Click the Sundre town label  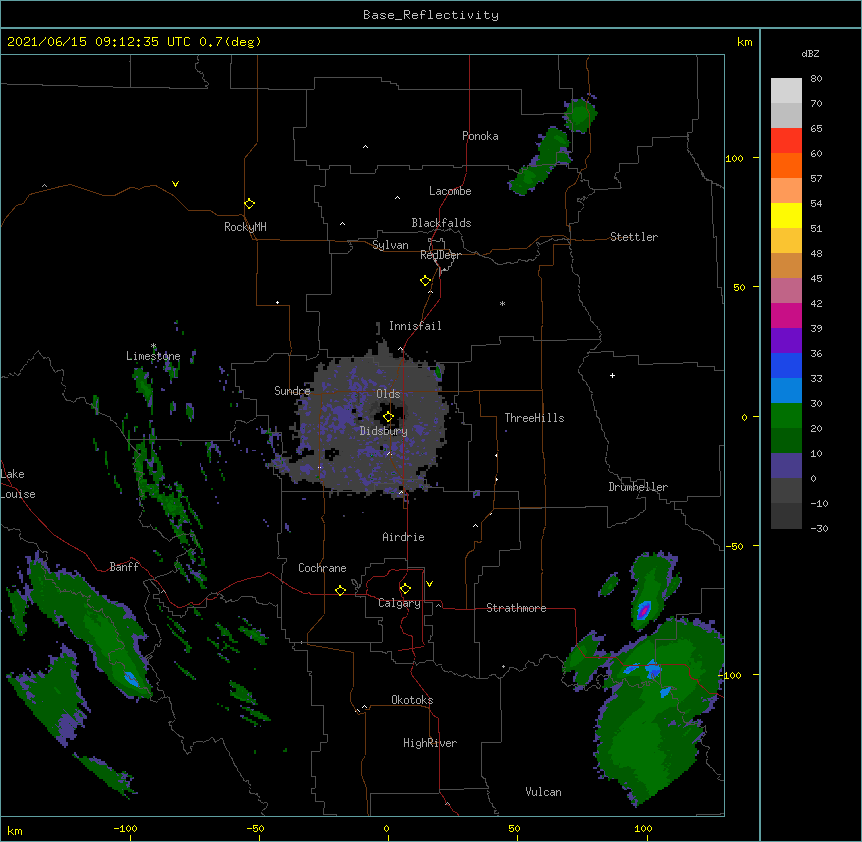click(x=292, y=391)
